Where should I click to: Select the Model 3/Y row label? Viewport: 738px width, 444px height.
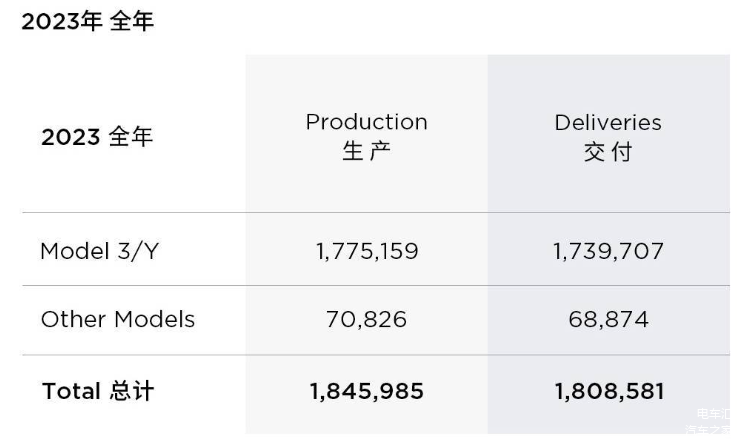click(99, 251)
